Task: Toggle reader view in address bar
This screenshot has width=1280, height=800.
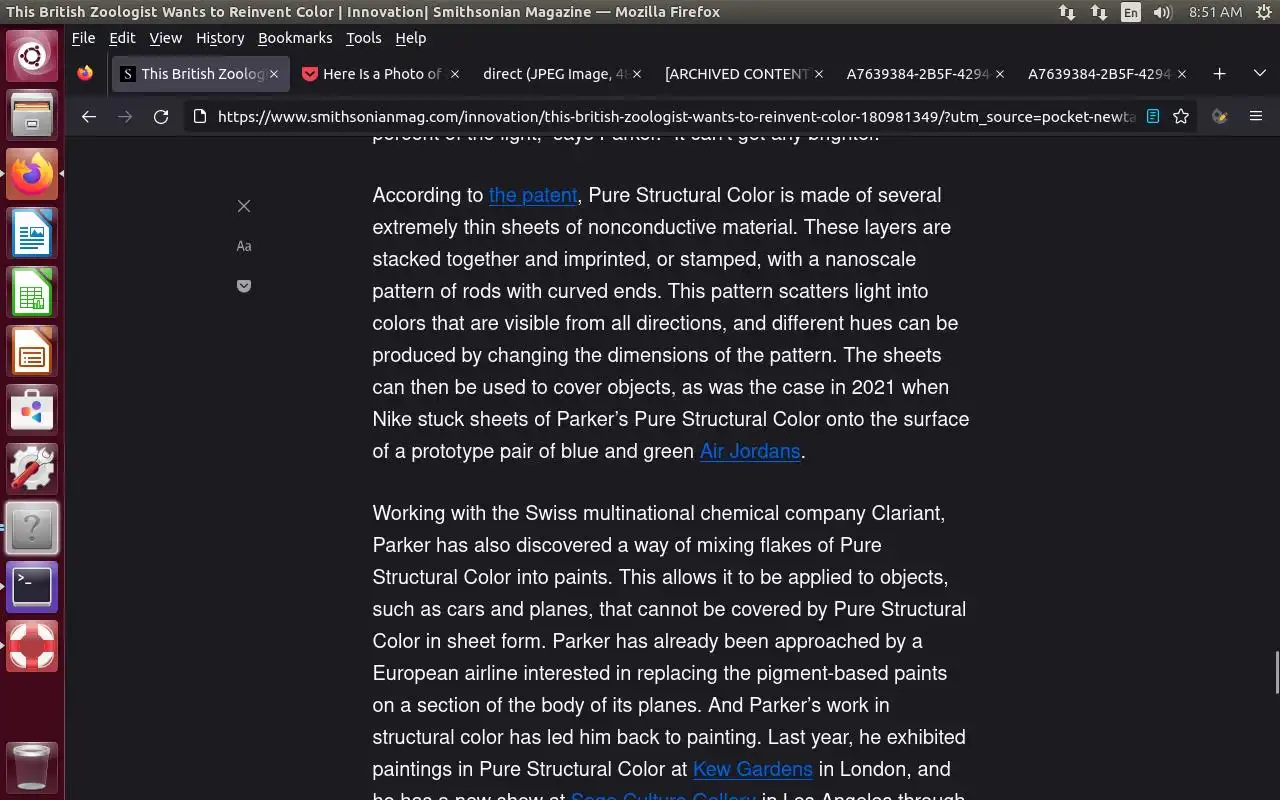Action: tap(1153, 116)
